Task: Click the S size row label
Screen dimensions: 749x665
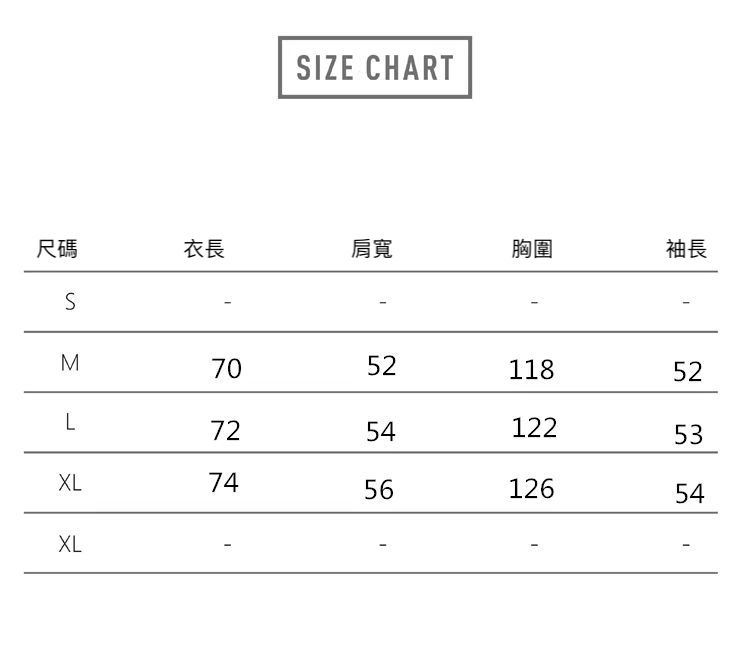Action: point(69,302)
